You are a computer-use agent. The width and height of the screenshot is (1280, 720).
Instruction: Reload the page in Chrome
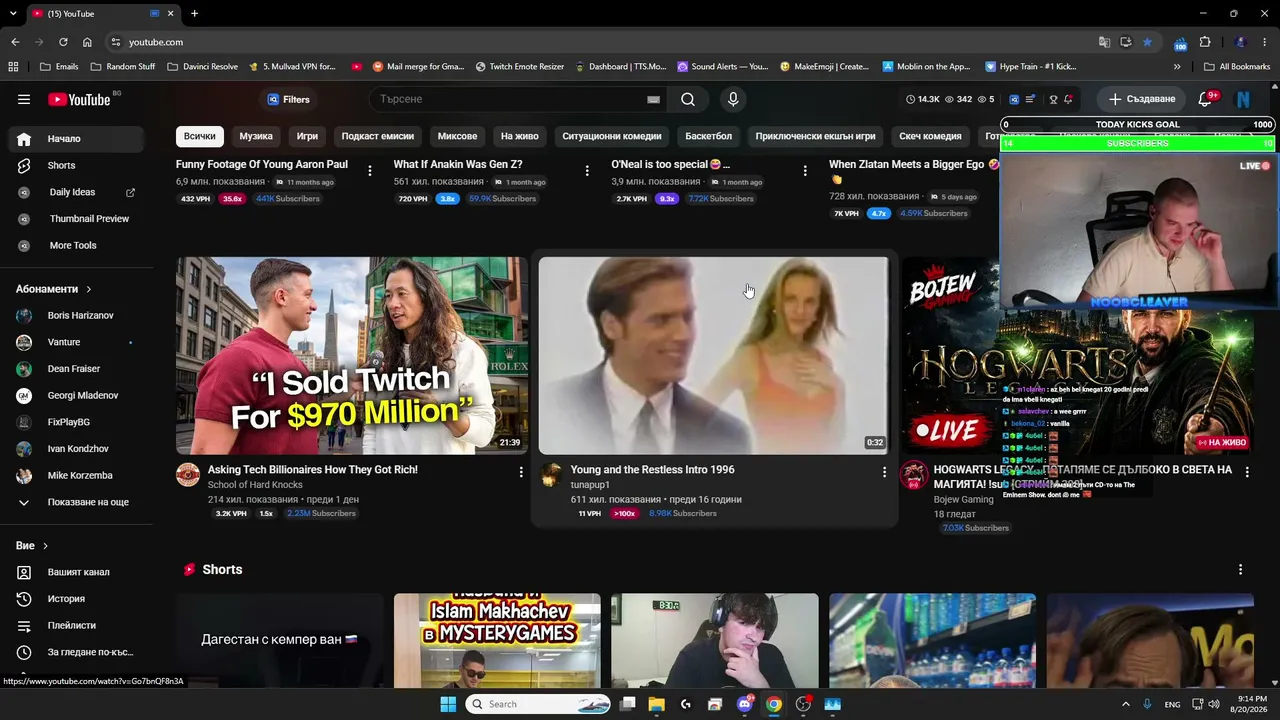[x=63, y=42]
